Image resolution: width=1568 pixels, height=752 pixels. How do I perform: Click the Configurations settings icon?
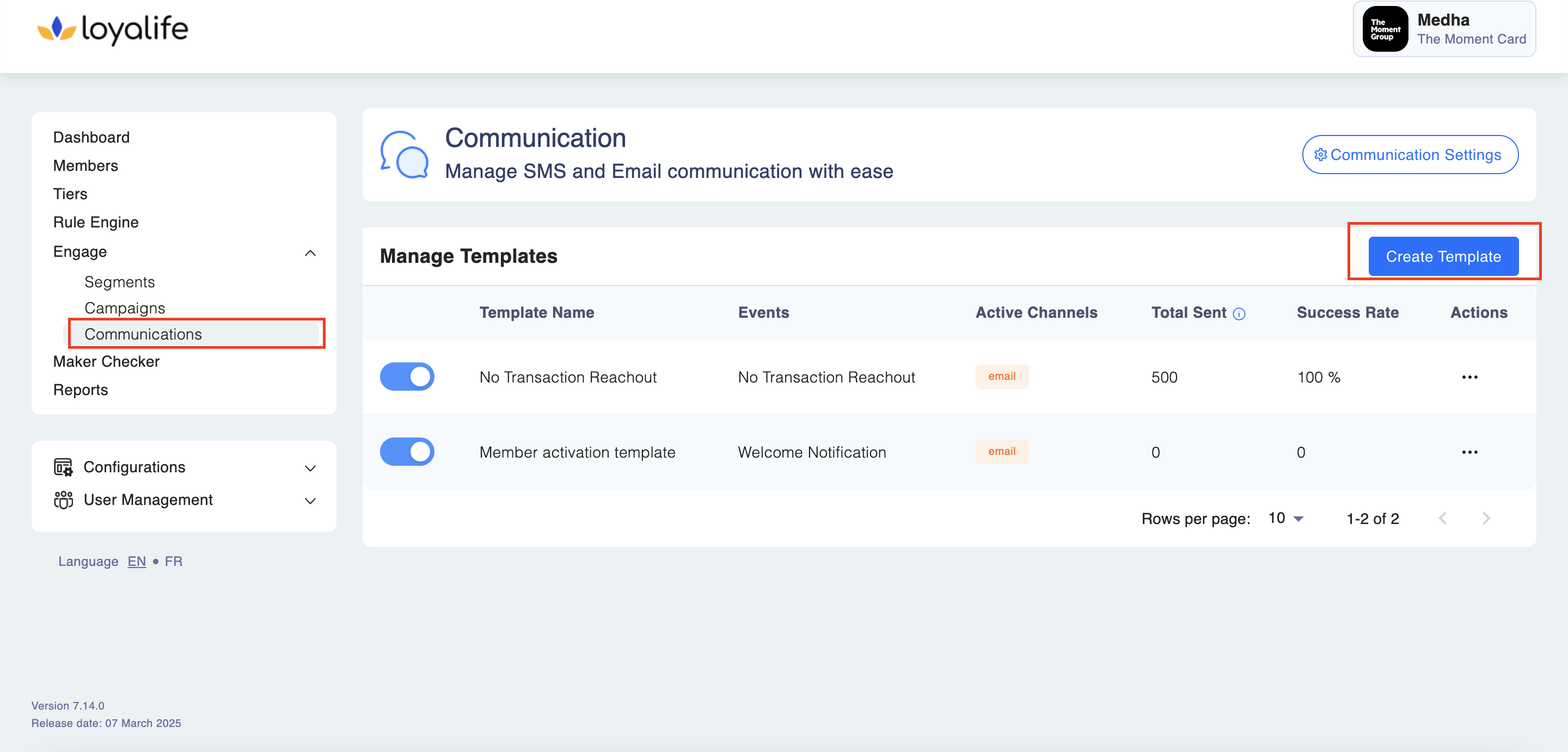point(63,467)
